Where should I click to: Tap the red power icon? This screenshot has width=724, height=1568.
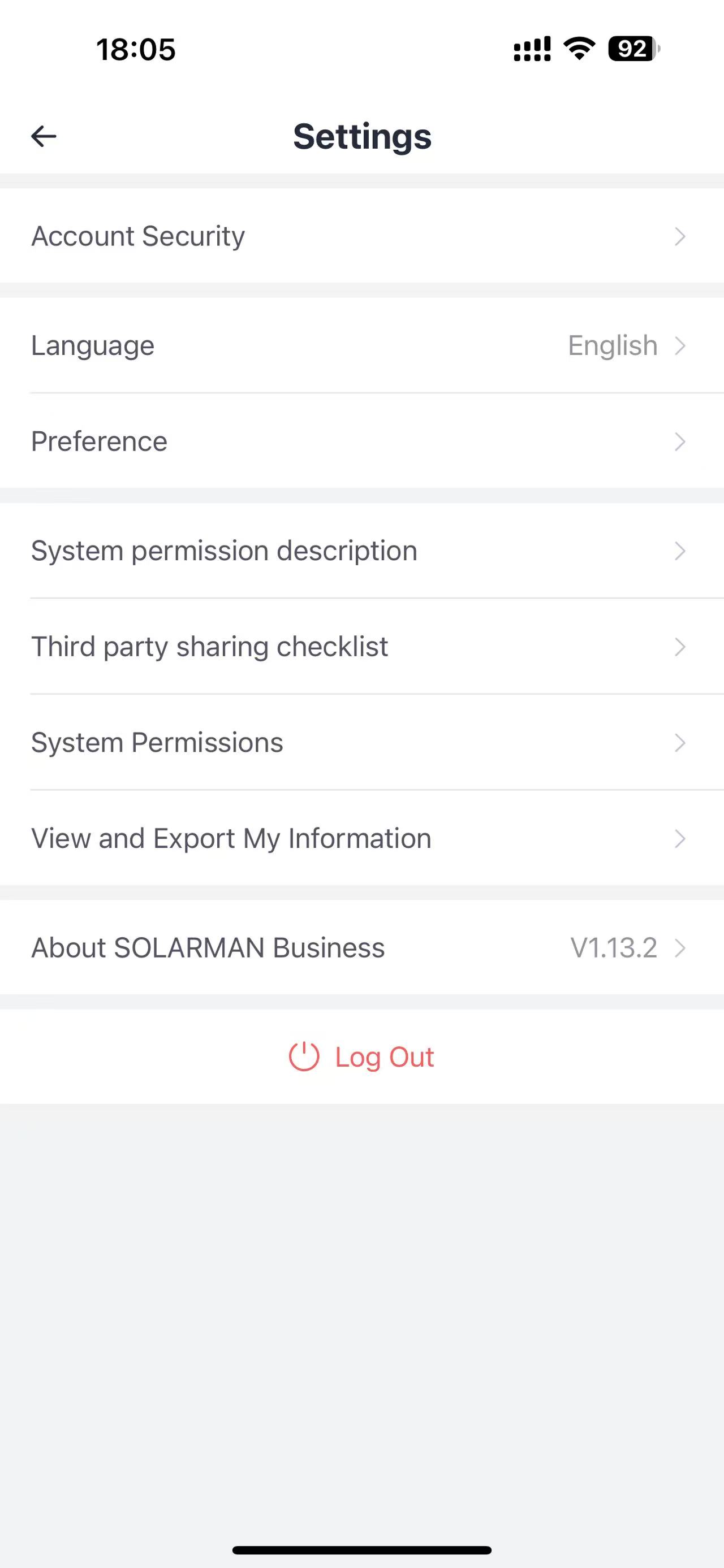[304, 1056]
